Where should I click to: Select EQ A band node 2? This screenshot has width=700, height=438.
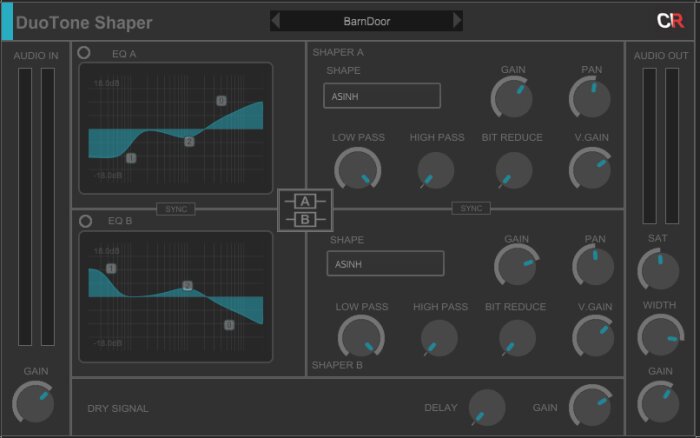189,142
